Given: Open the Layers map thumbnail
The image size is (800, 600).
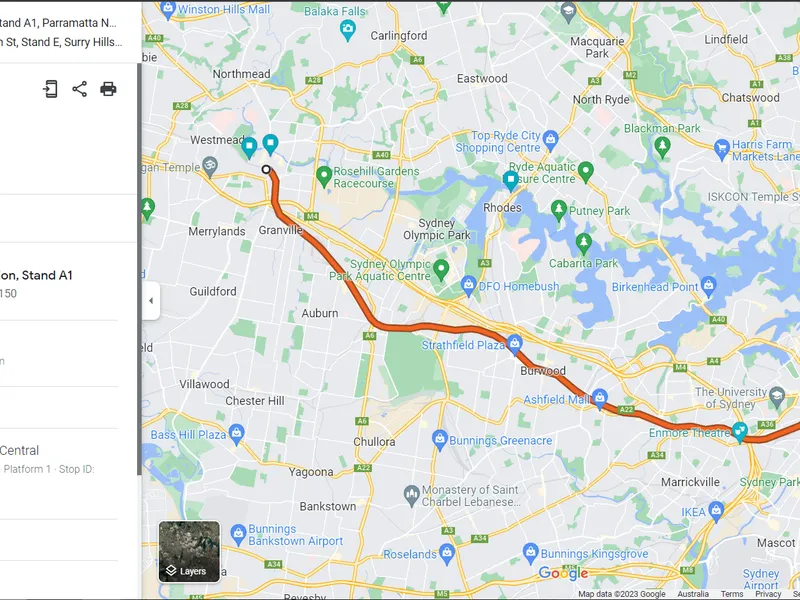Looking at the screenshot, I should click(189, 552).
